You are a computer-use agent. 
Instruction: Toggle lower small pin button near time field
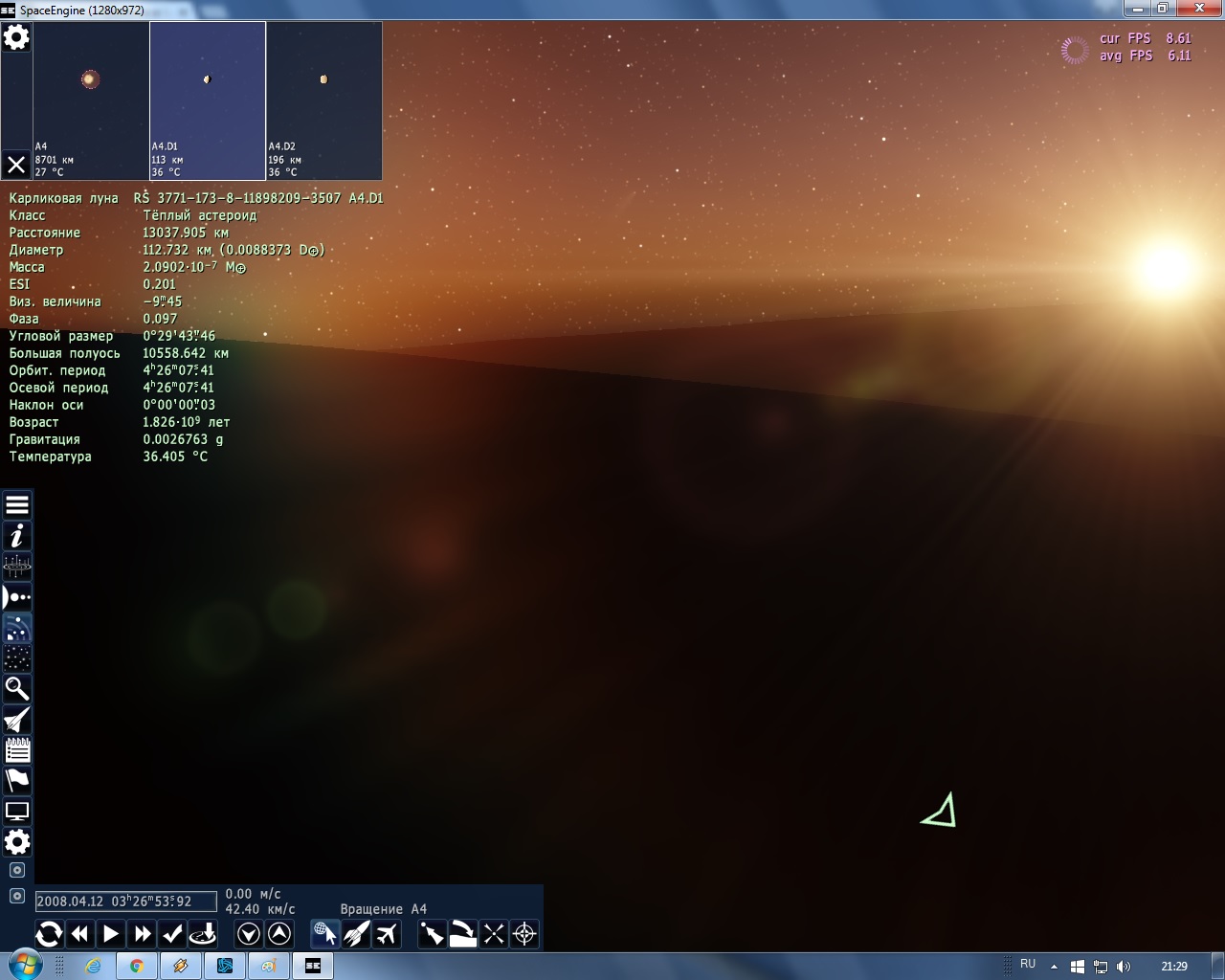coord(17,896)
